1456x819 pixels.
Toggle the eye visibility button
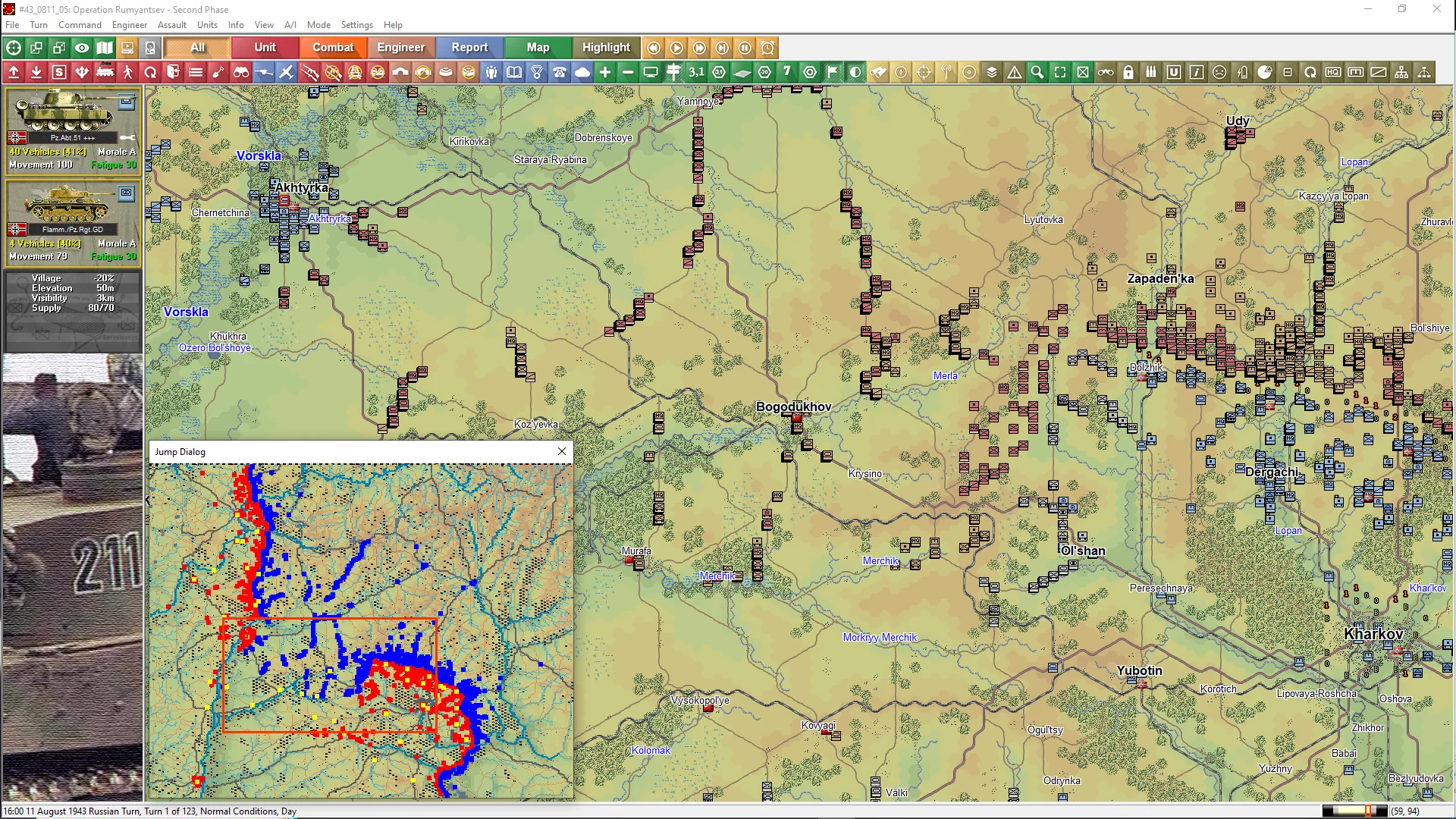[x=82, y=48]
